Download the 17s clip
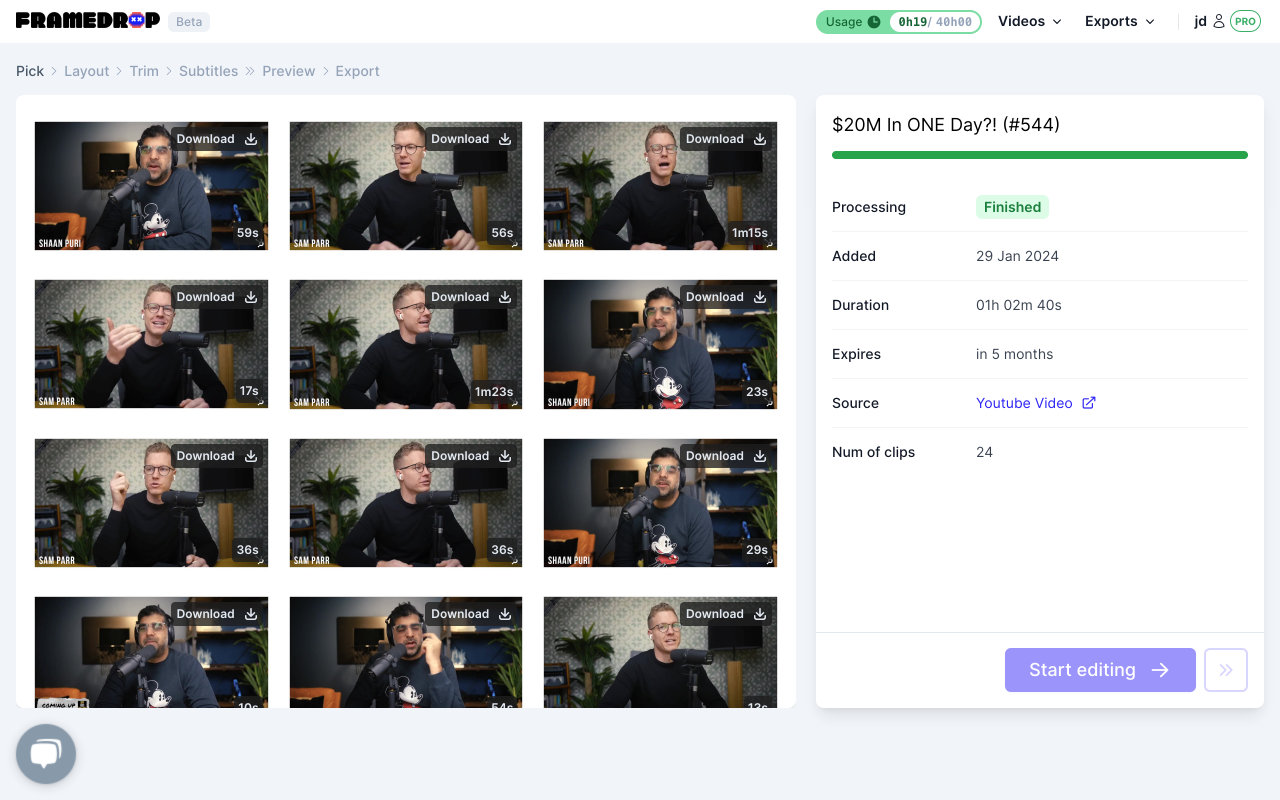 coord(217,297)
